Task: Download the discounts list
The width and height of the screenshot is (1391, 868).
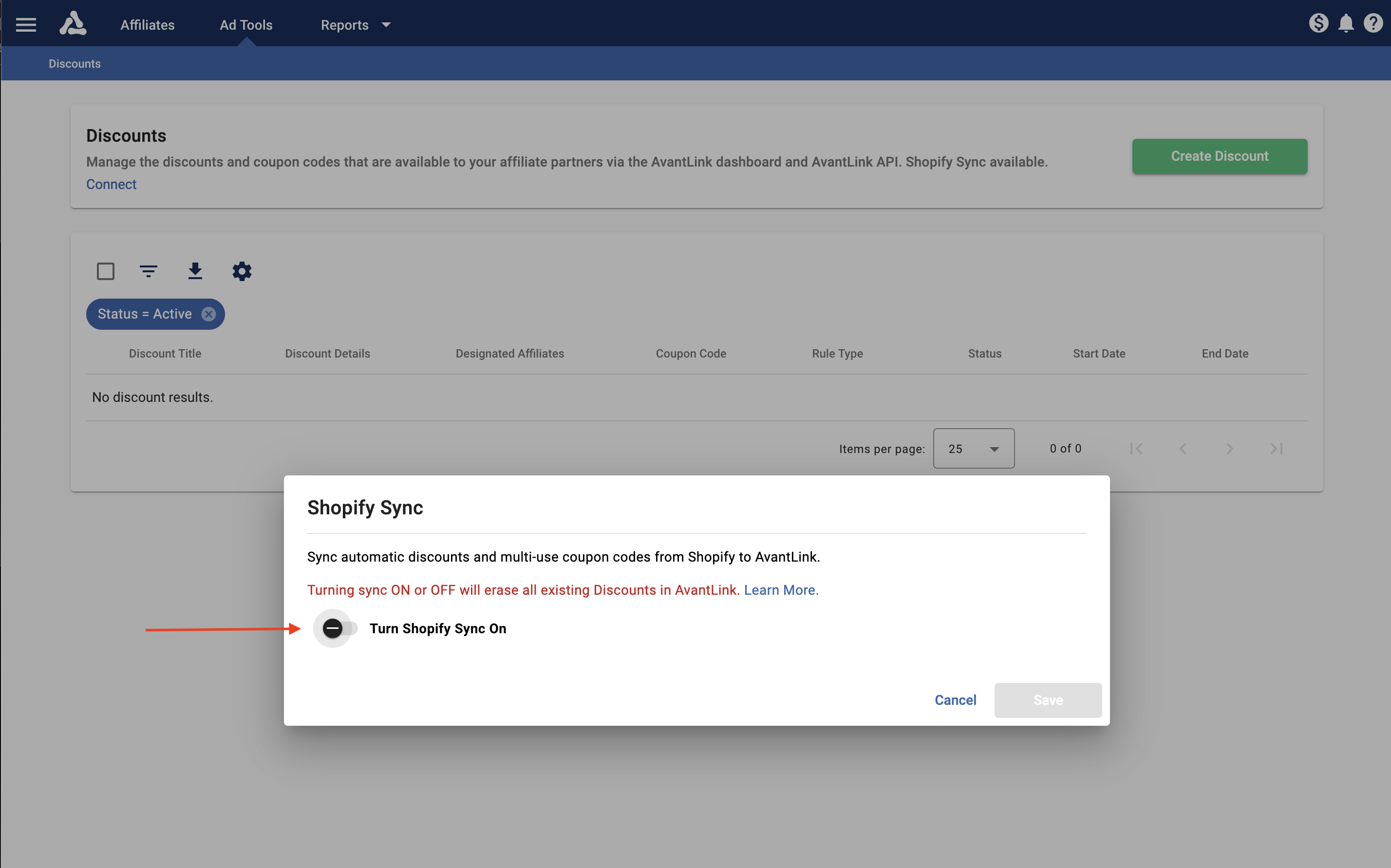Action: (x=195, y=271)
